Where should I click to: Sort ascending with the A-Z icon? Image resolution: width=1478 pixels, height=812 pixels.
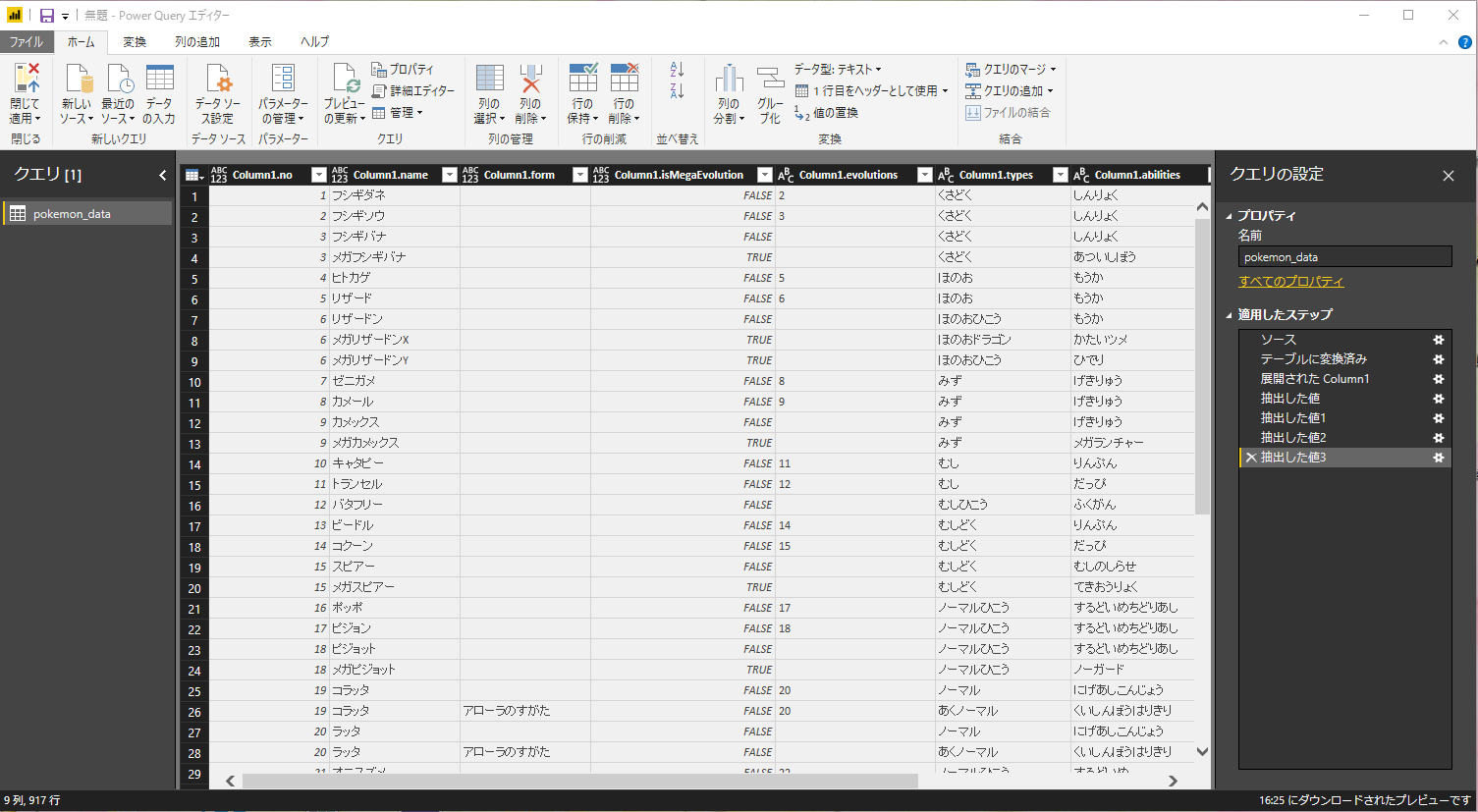point(677,70)
